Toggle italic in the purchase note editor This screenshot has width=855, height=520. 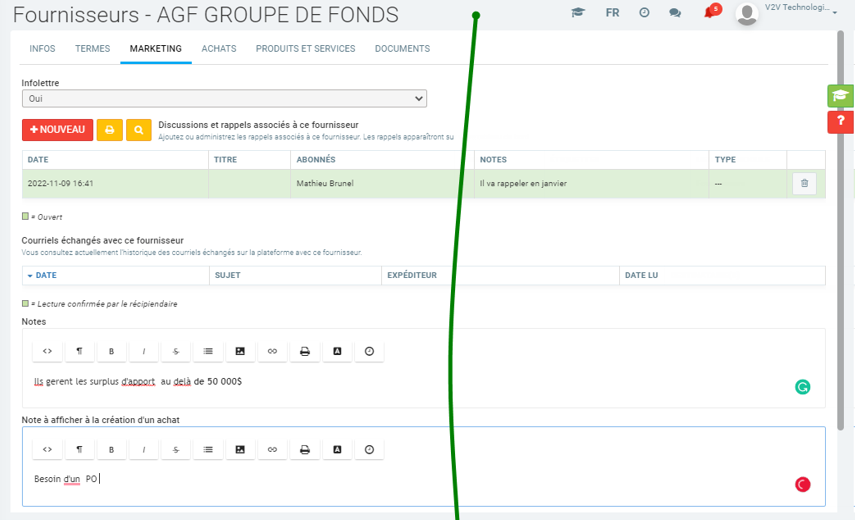coord(143,449)
